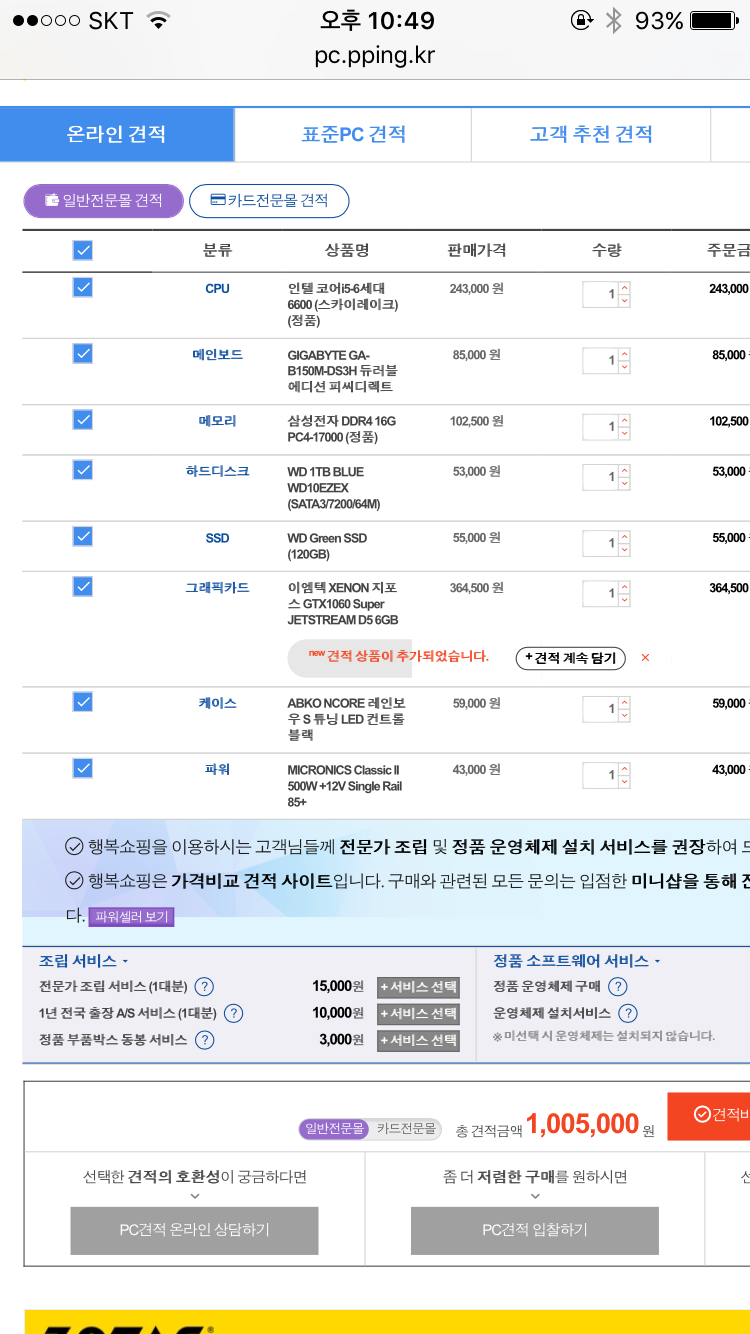Image resolution: width=750 pixels, height=1334 pixels.
Task: Click the 케이스 quantity stepper
Action: point(625,709)
